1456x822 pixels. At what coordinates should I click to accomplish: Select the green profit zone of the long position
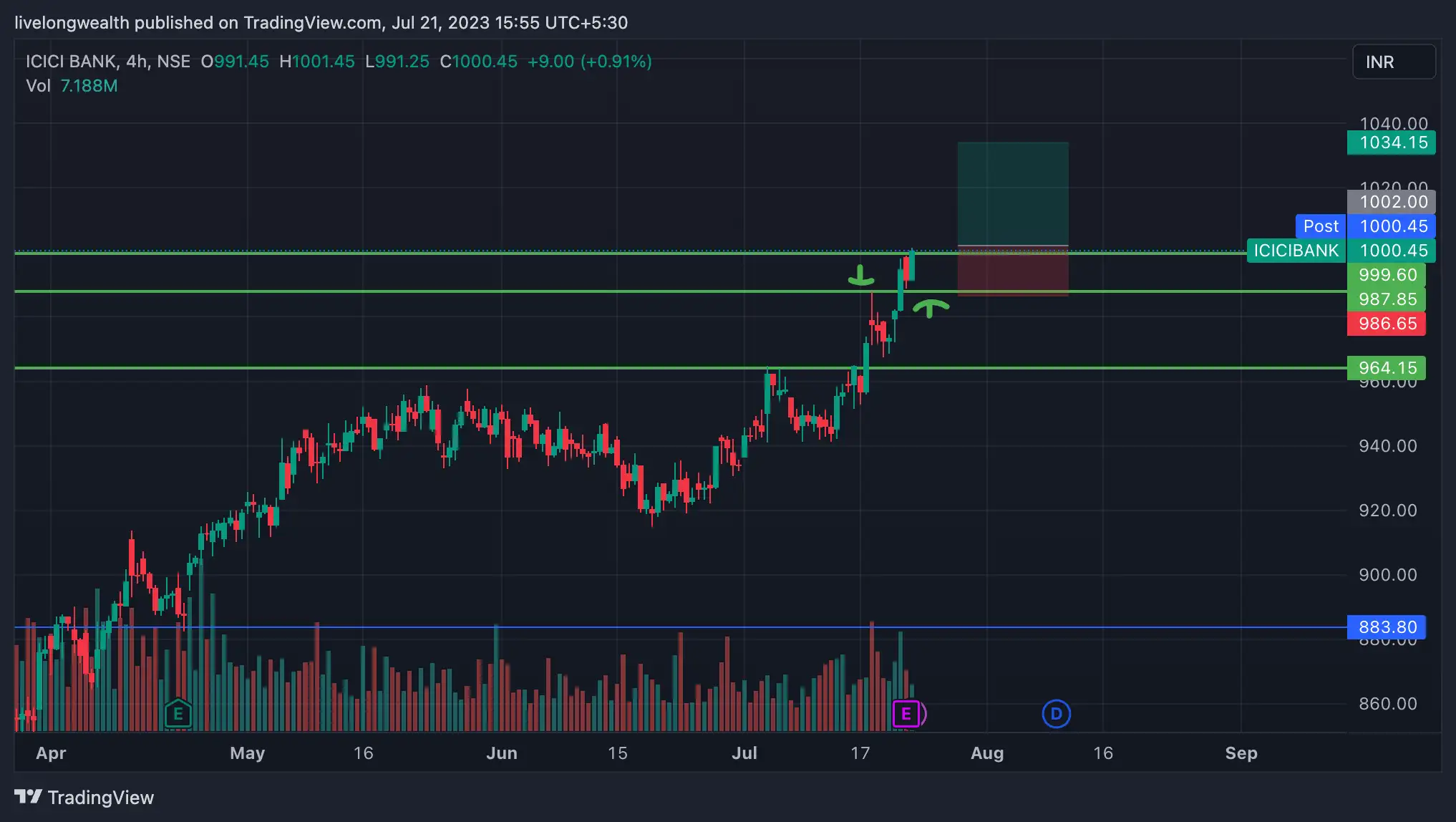click(1013, 193)
